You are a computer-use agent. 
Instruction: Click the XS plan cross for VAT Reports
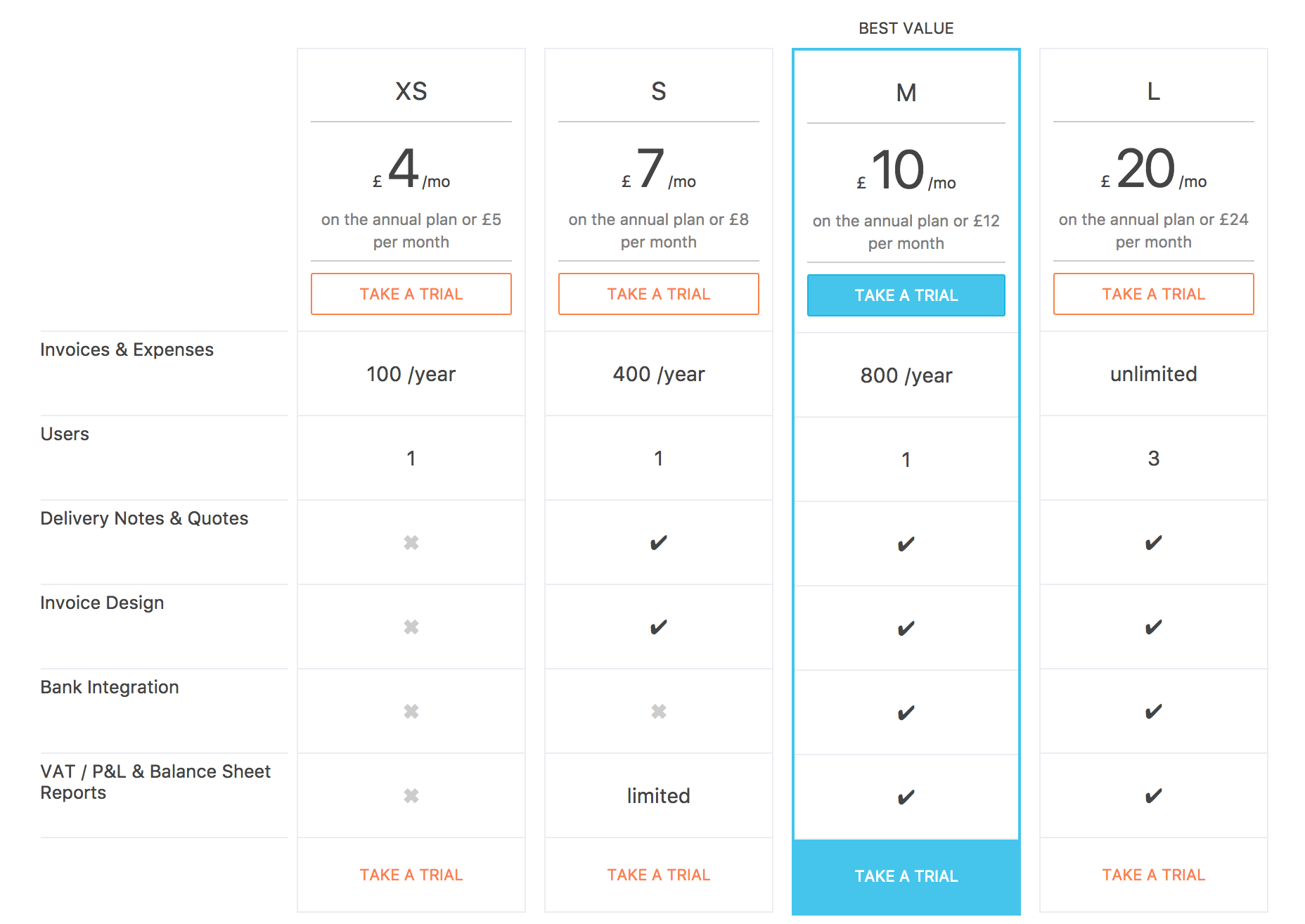point(411,796)
